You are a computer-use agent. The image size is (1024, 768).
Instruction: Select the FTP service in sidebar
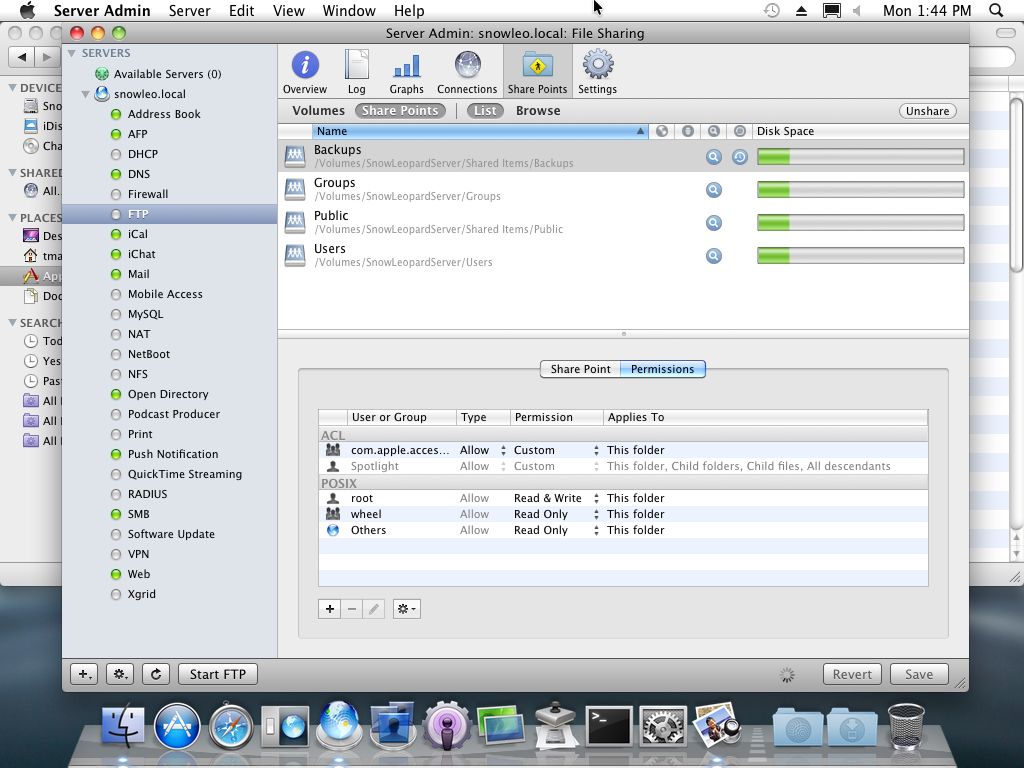170,214
